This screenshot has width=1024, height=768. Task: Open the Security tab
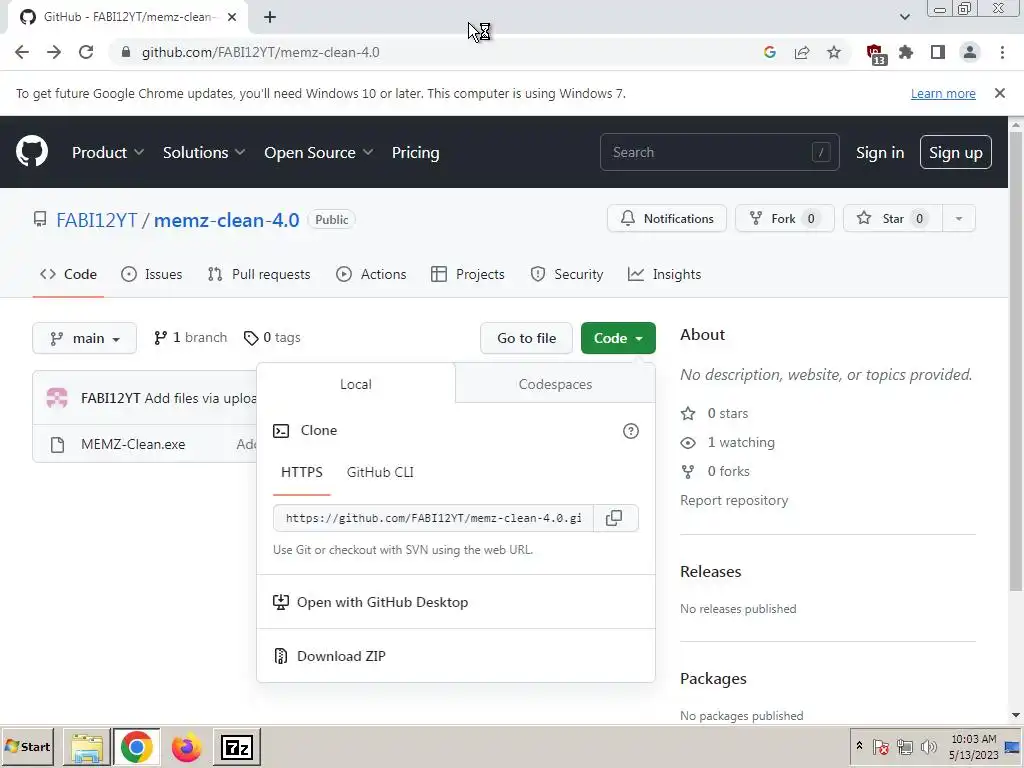(x=566, y=274)
